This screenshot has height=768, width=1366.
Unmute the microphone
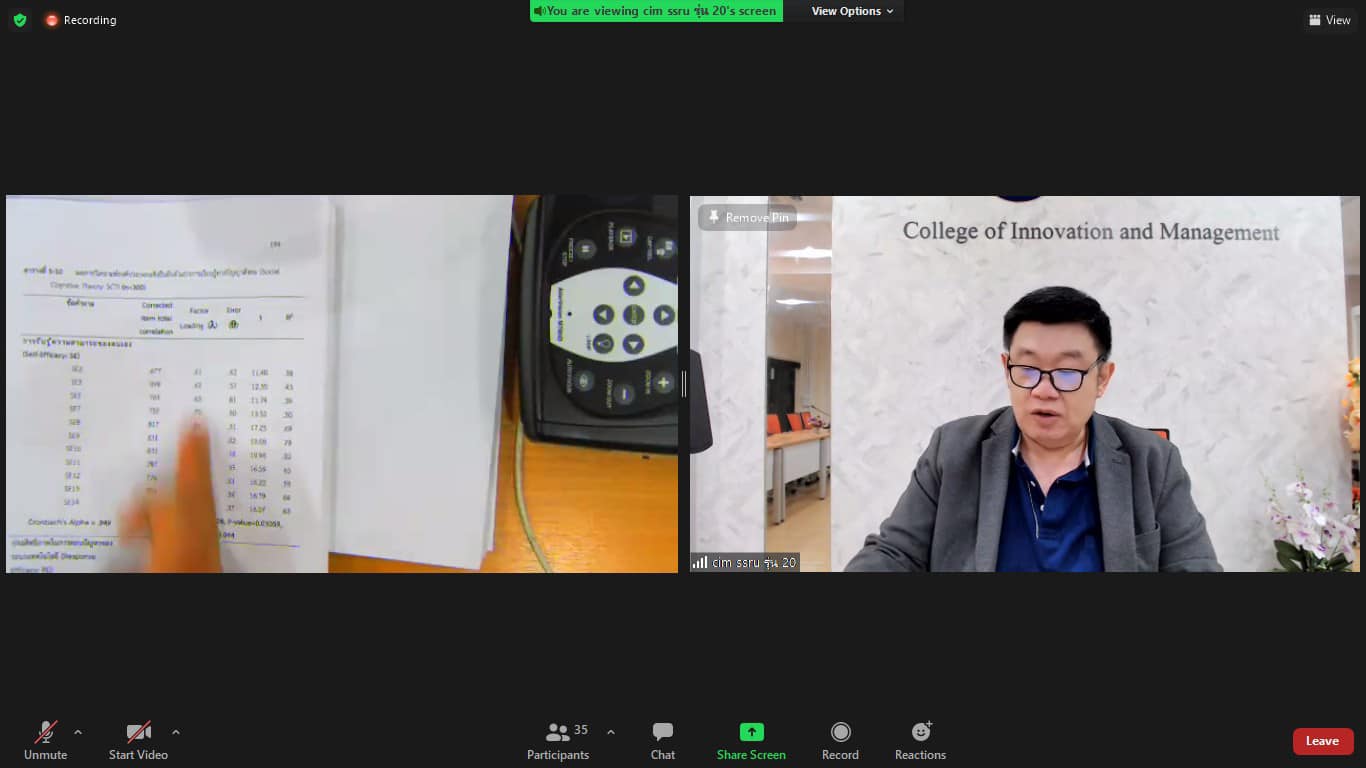(45, 741)
